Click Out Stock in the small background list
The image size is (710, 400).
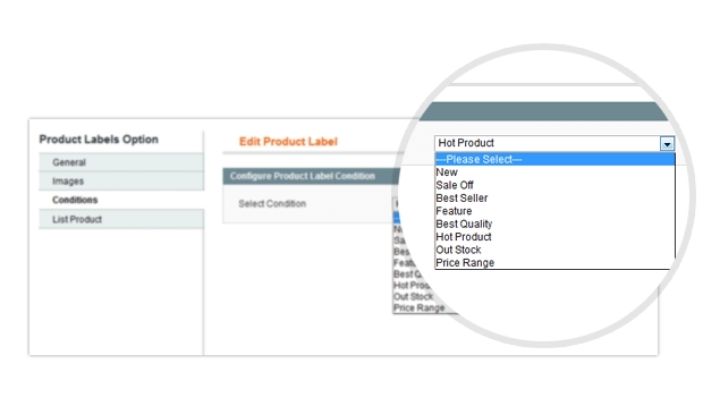[413, 297]
